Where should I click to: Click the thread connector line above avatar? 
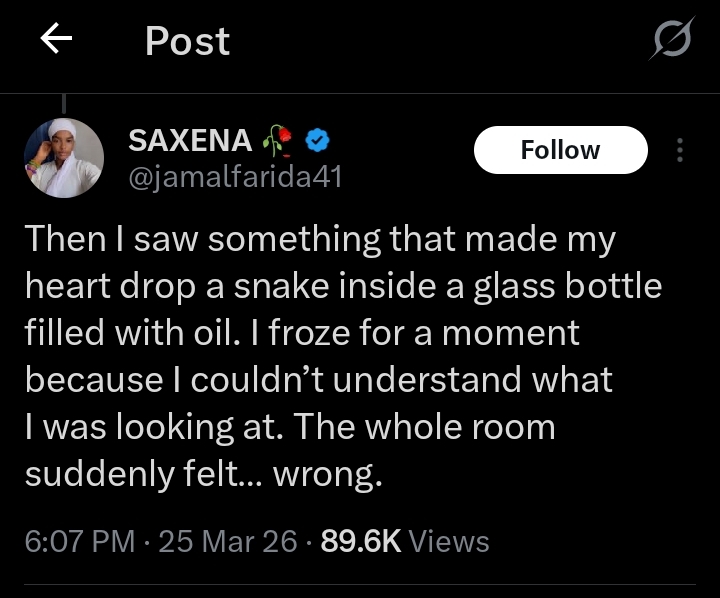[64, 103]
